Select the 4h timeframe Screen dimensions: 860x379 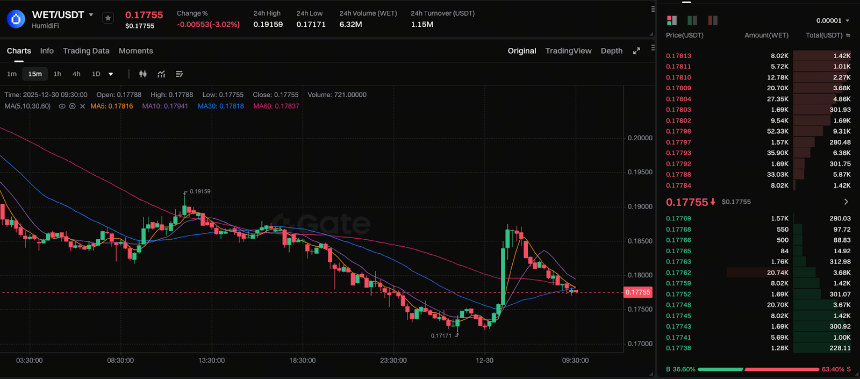(76, 73)
